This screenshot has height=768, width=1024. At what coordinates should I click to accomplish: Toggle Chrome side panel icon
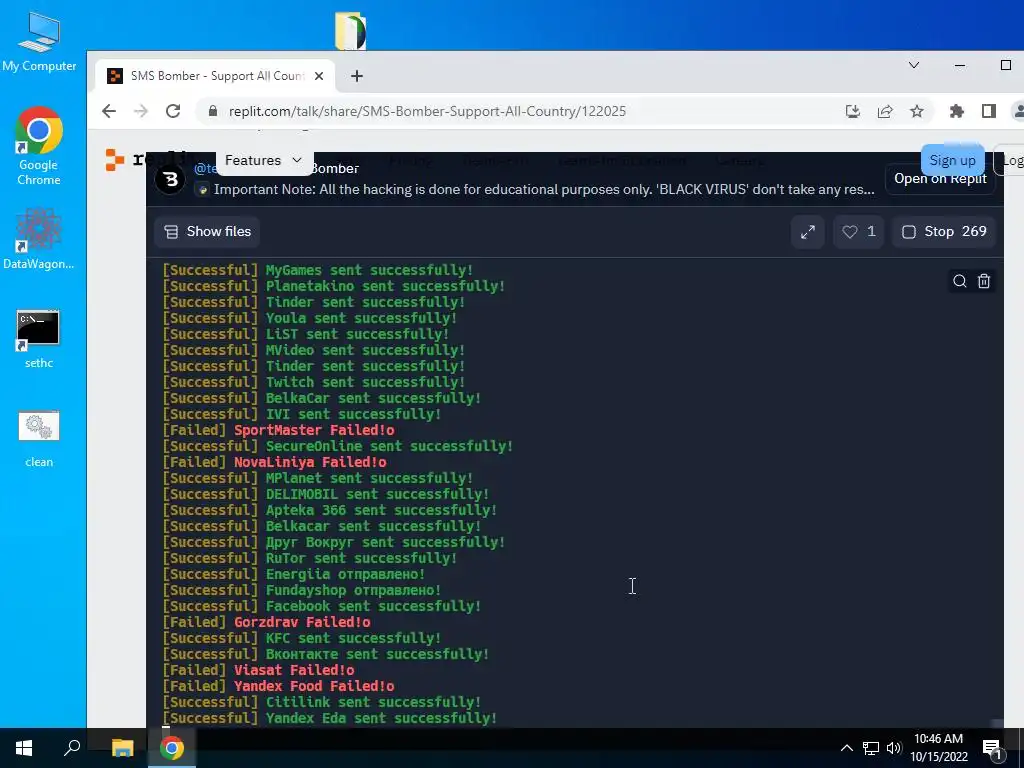coord(989,111)
